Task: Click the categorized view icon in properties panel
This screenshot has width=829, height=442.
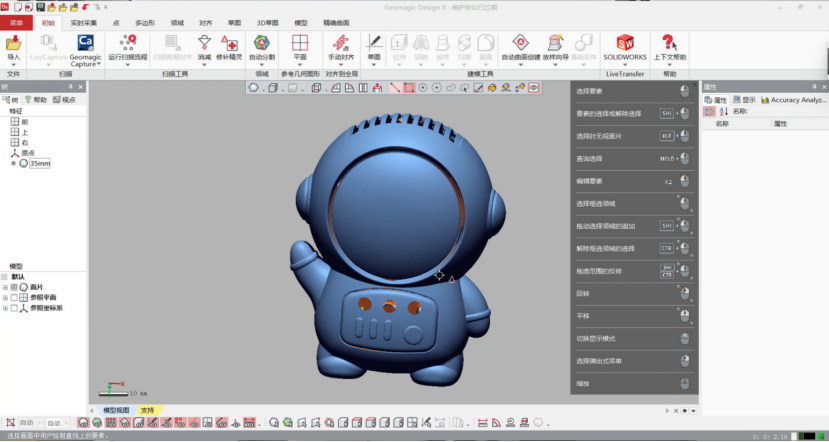Action: click(709, 112)
